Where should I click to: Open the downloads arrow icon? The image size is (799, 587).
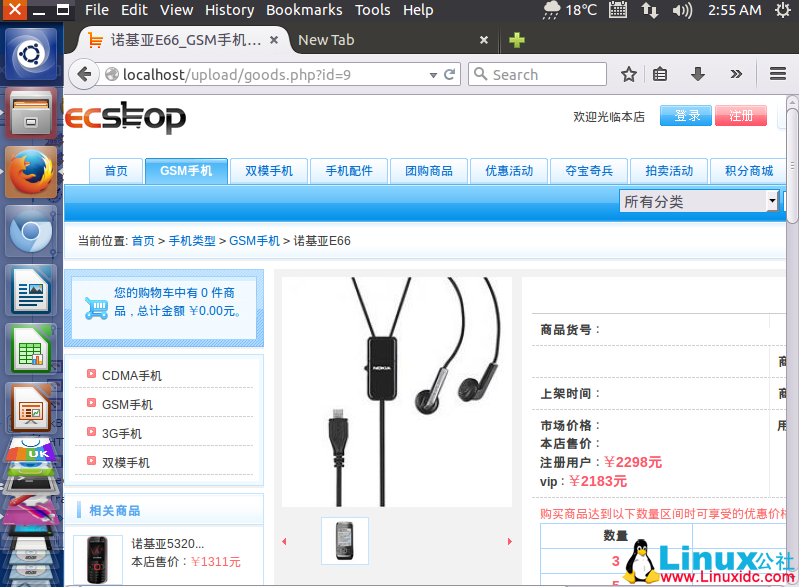pos(698,74)
